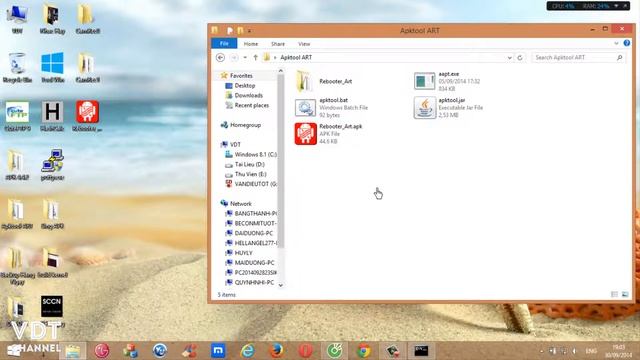Click the navigation pane scroll-down arrow
This screenshot has width=640, height=360.
(281, 285)
